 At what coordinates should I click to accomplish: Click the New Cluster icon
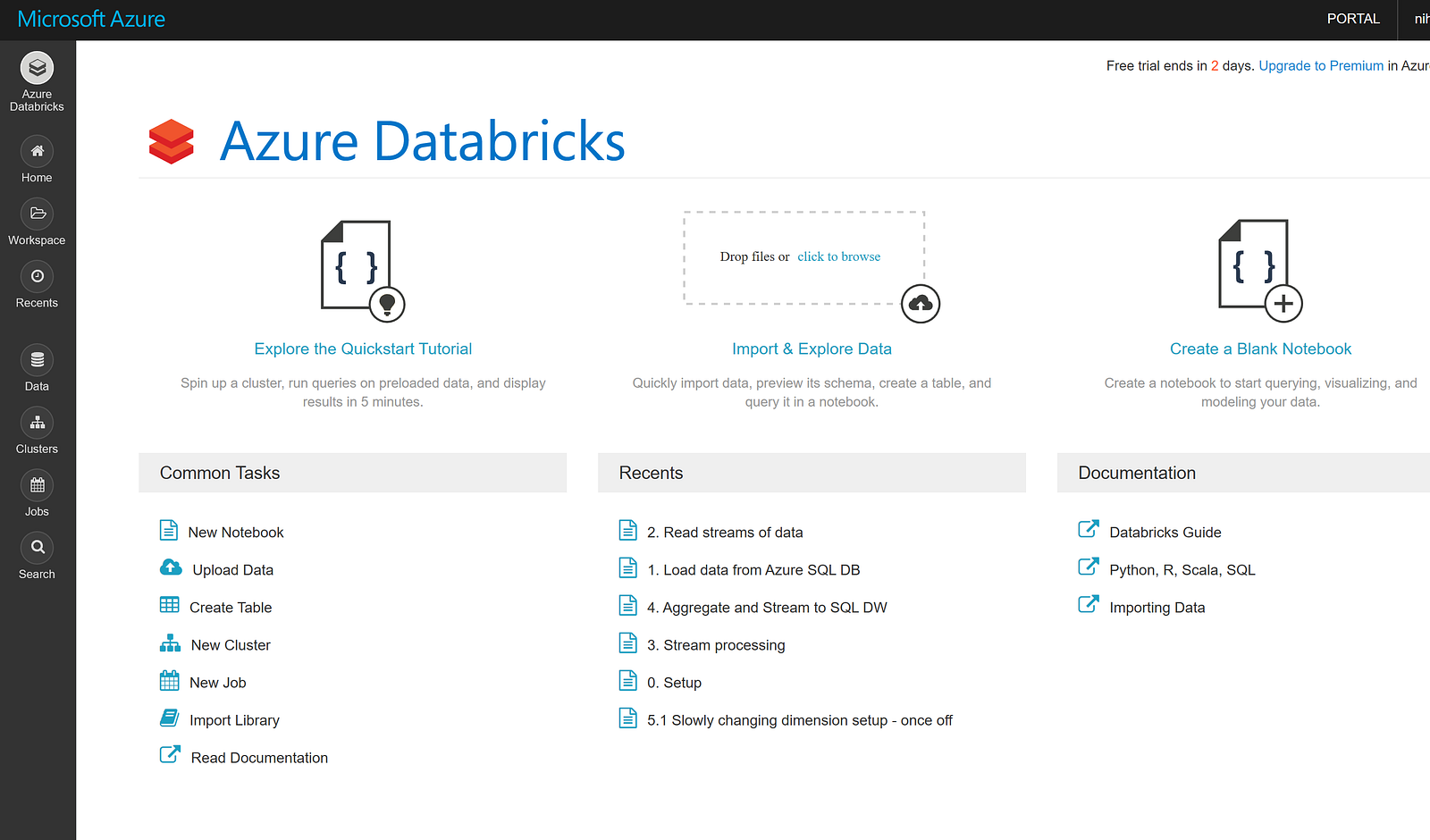pyautogui.click(x=170, y=643)
